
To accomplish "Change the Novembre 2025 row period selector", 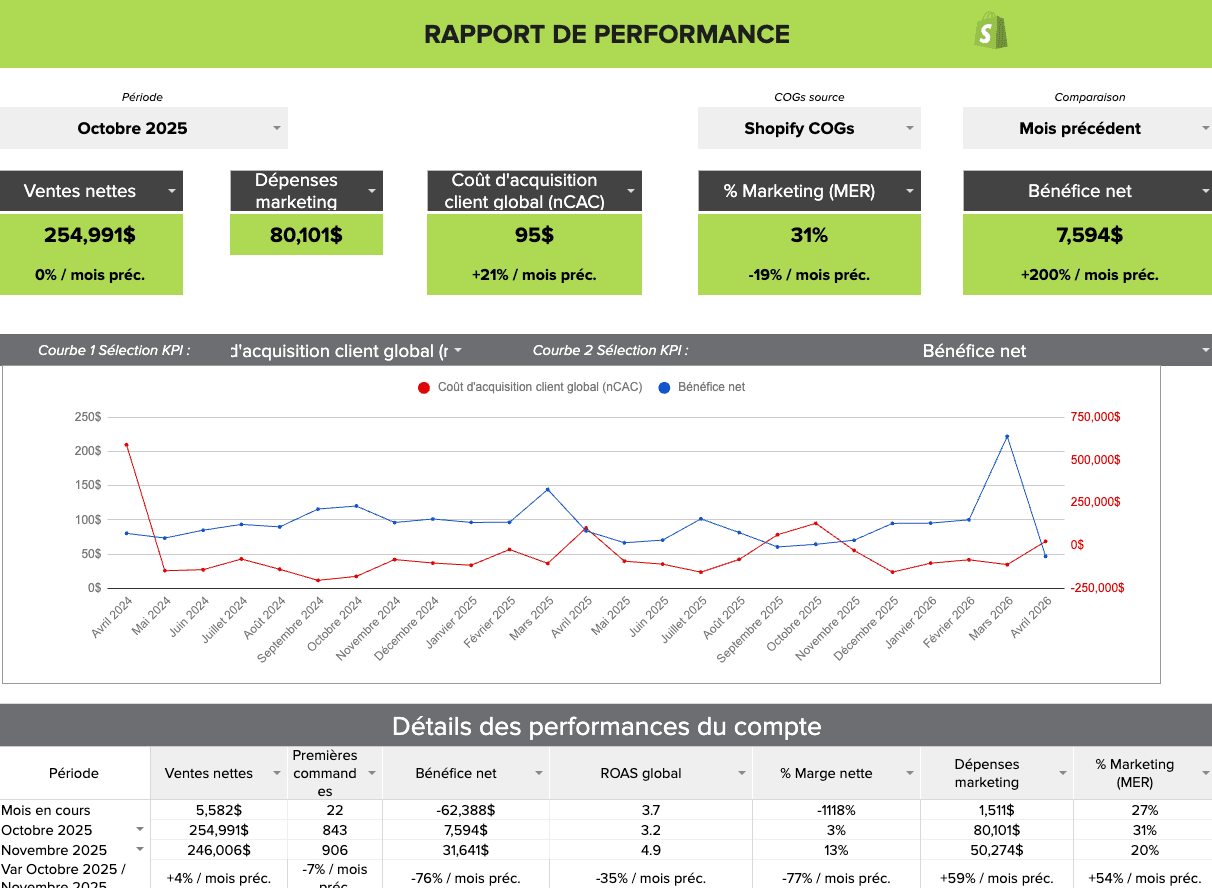I will pos(140,850).
